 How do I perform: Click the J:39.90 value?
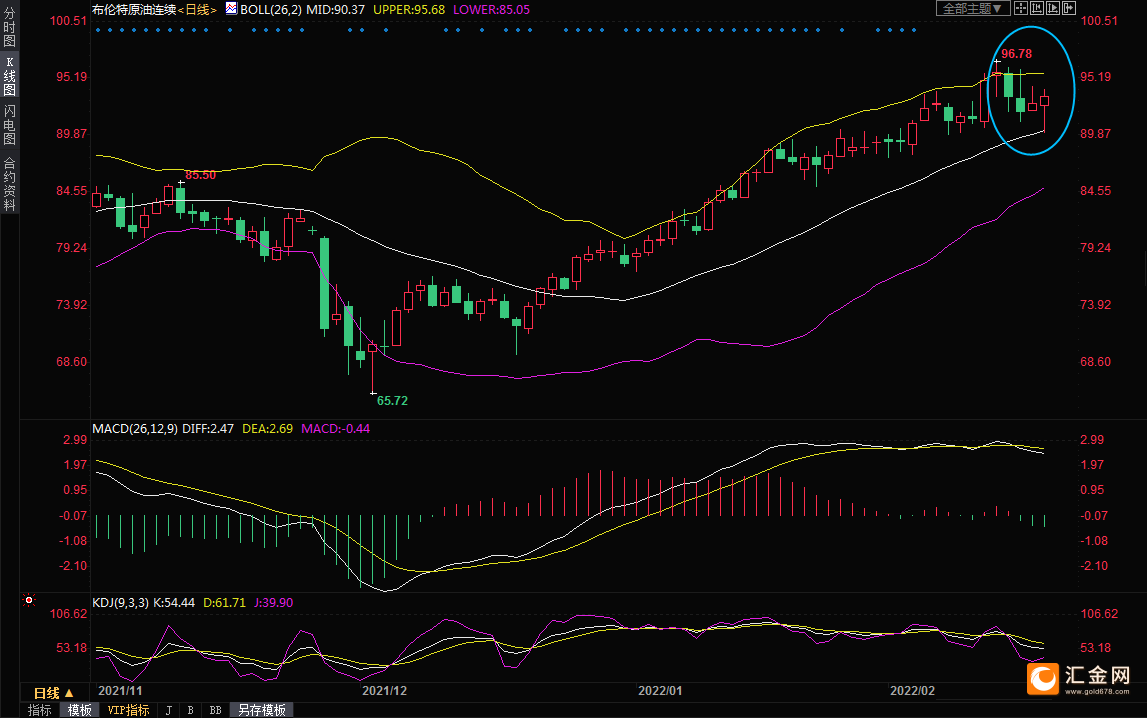click(274, 602)
